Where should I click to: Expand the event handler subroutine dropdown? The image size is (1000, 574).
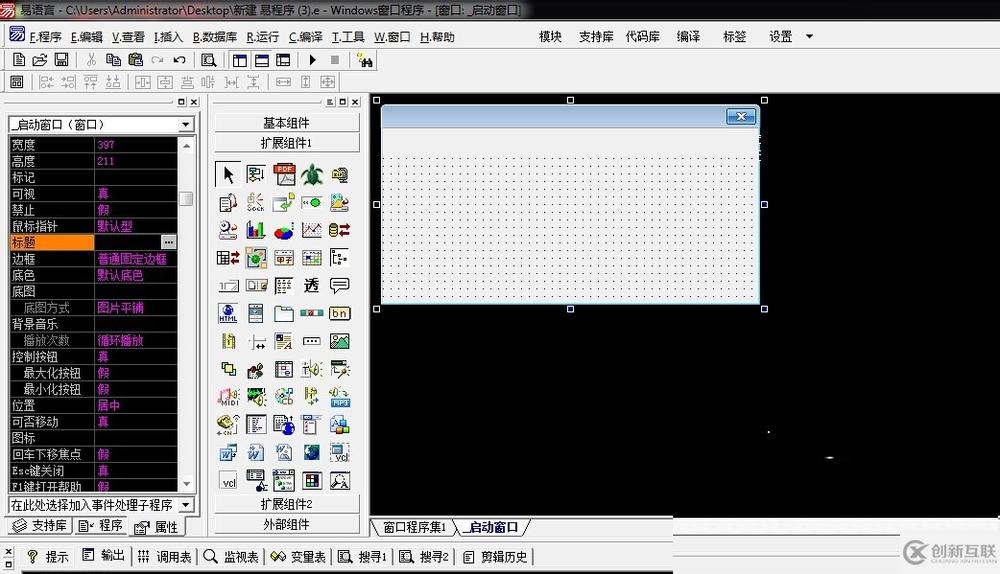[x=185, y=505]
